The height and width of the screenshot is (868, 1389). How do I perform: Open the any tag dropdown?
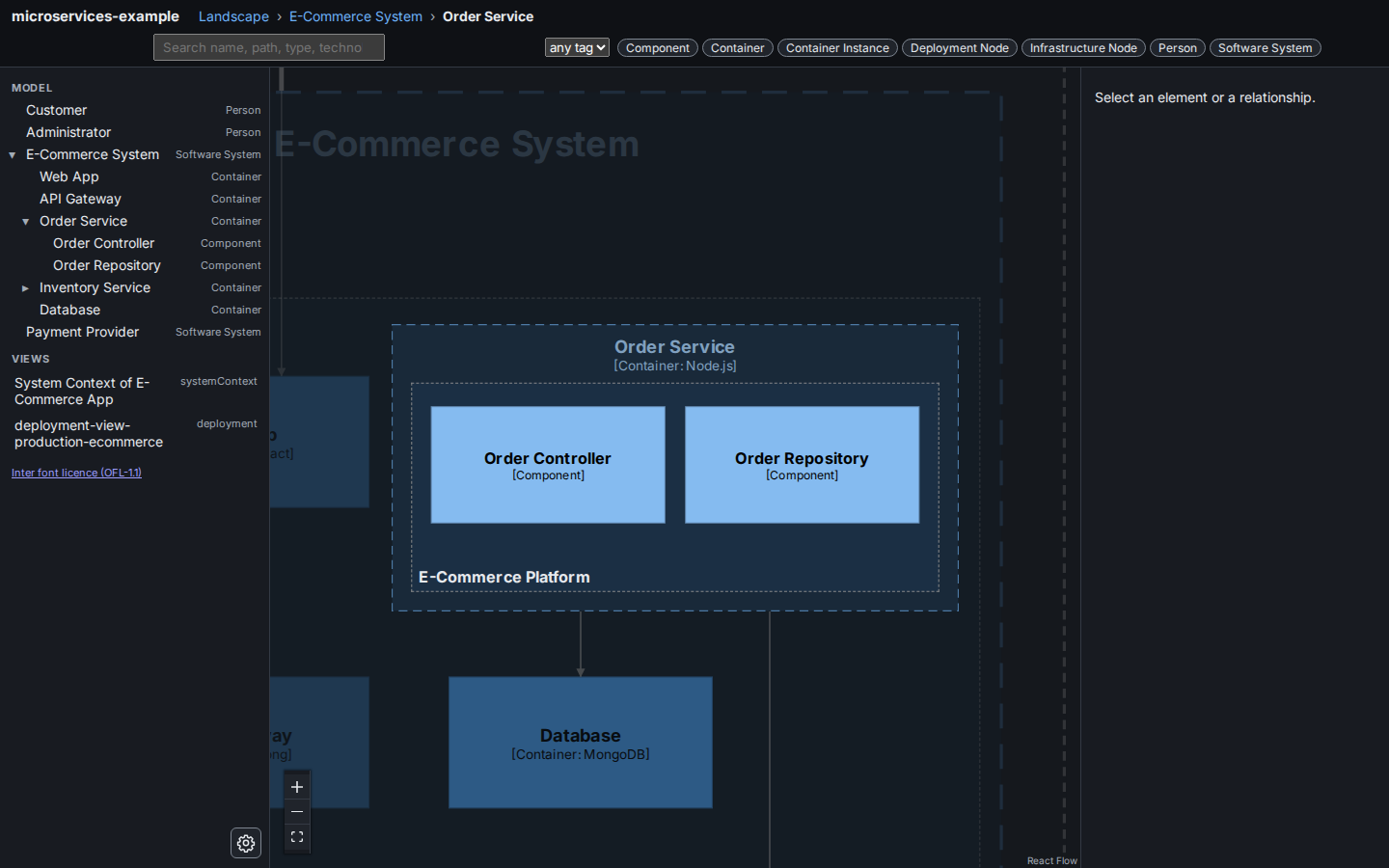pos(577,47)
